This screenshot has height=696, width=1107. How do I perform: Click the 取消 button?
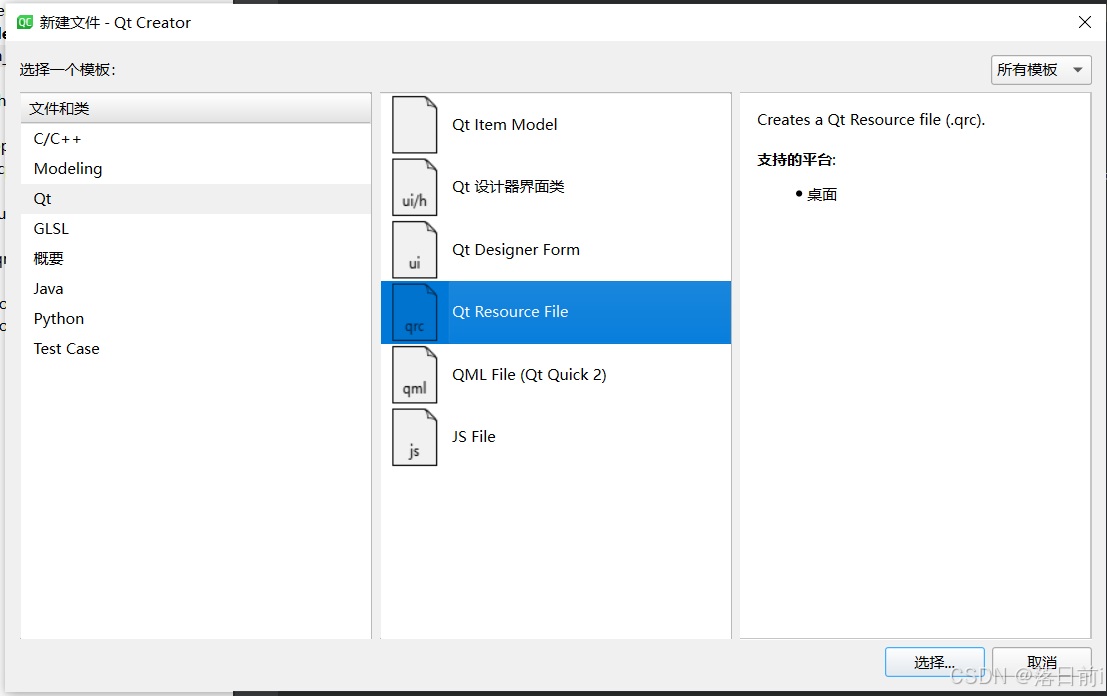point(1041,662)
